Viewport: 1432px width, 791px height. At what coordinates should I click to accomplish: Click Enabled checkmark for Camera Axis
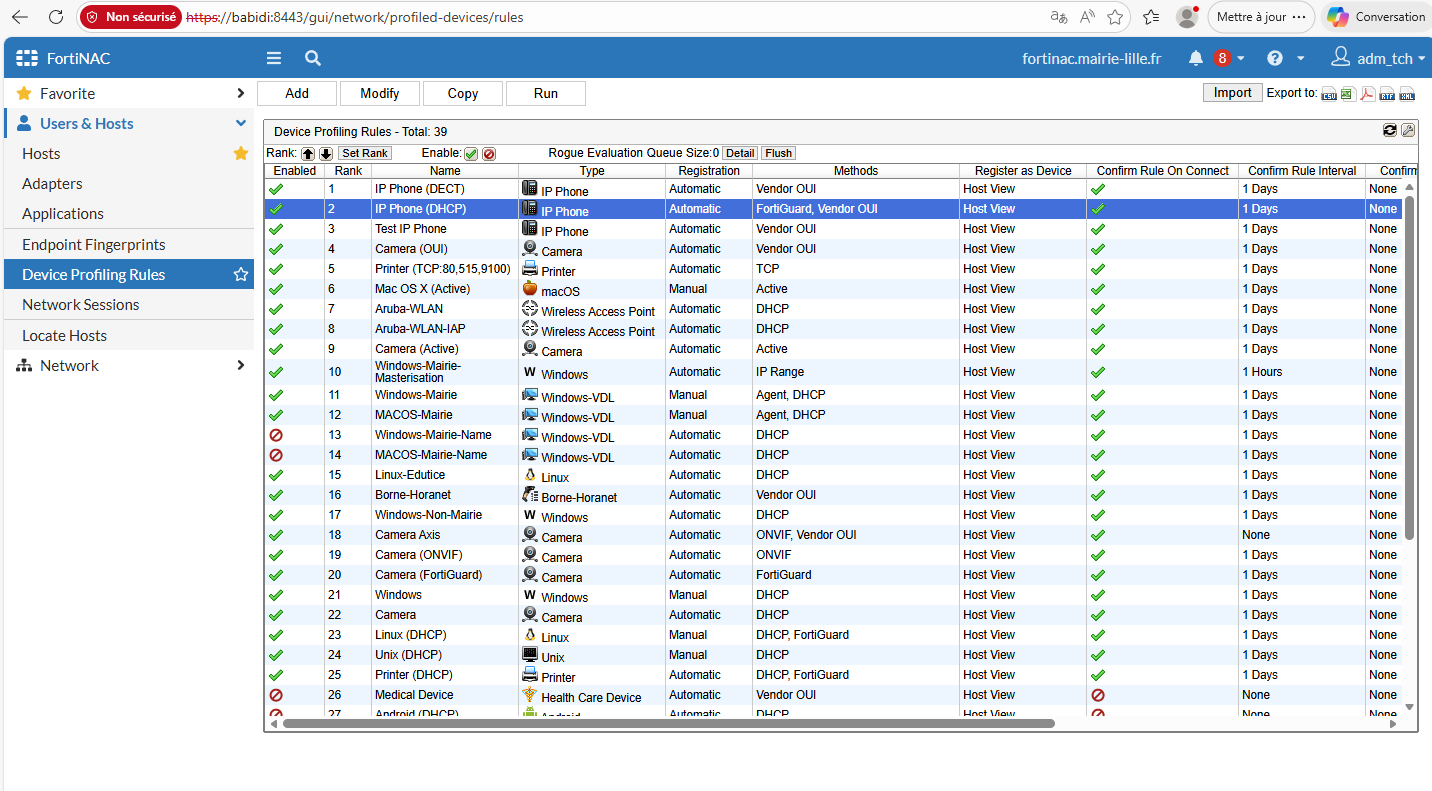pos(277,535)
